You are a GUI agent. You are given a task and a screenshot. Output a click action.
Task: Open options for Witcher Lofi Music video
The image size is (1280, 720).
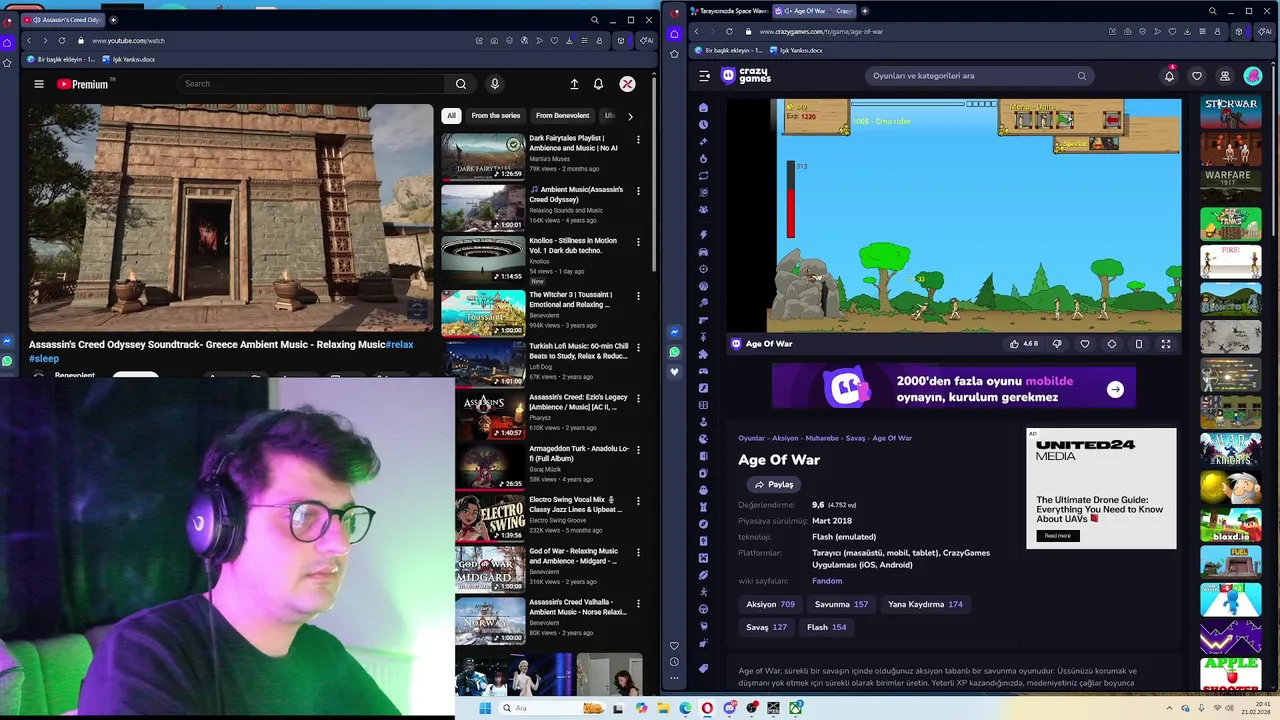(x=638, y=347)
